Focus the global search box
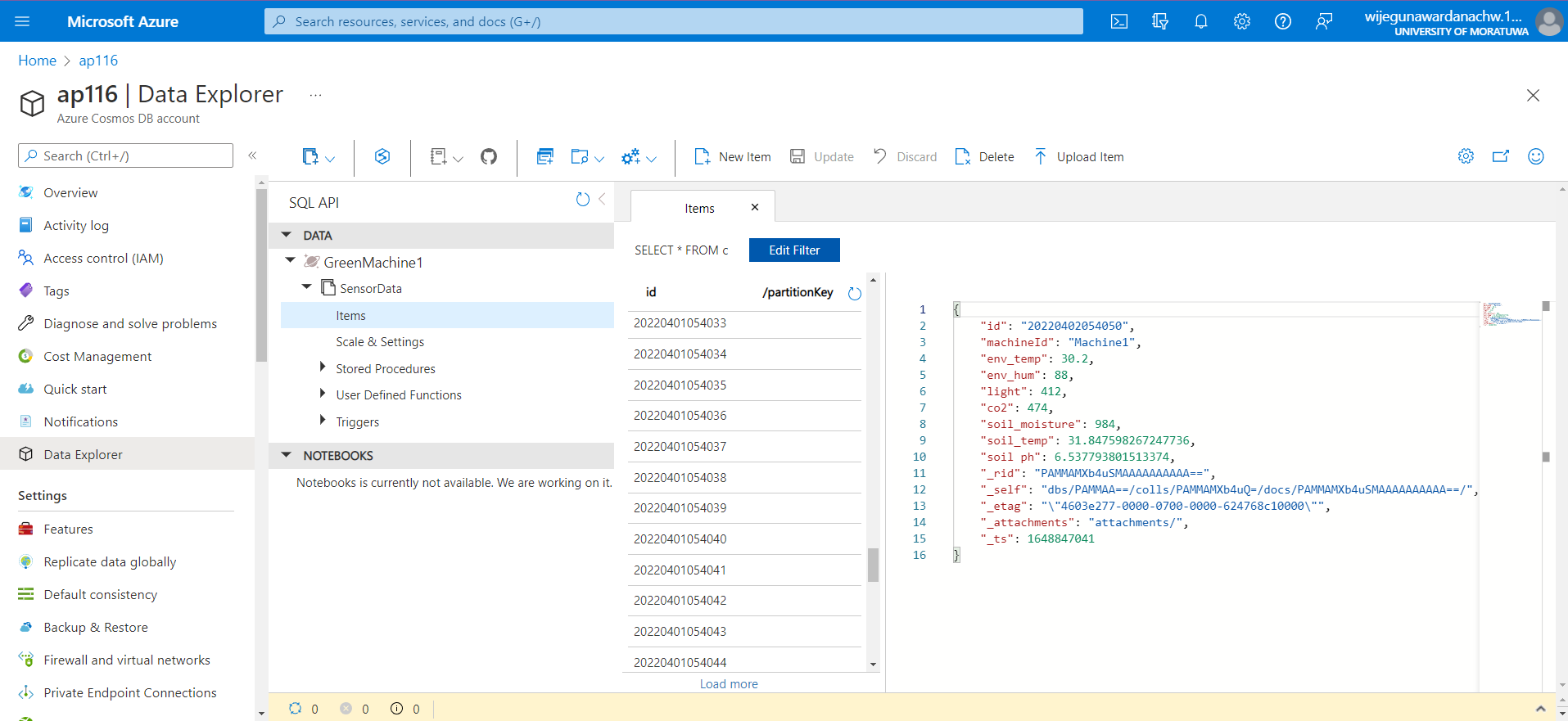The height and width of the screenshot is (721, 1568). (x=673, y=21)
